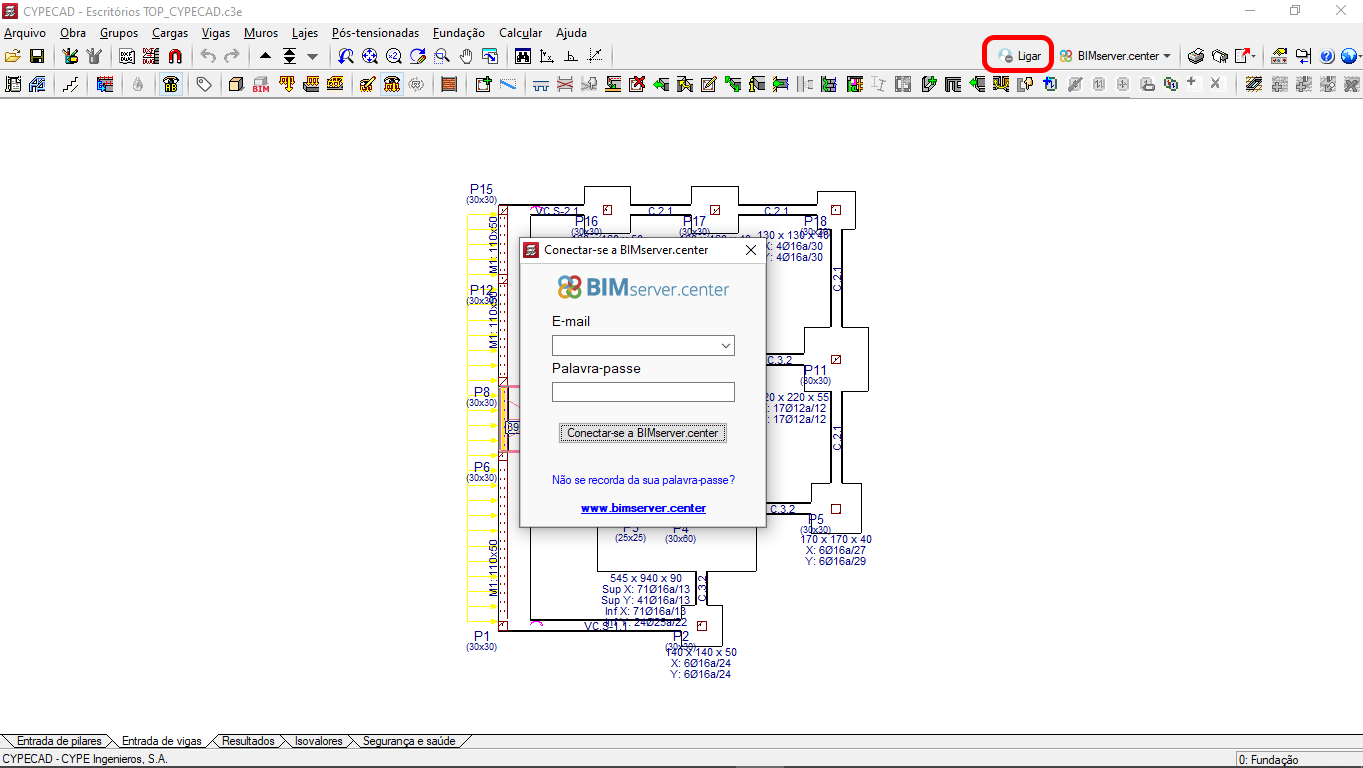Switch to Entrada de vigas tab
The image size is (1363, 768).
click(161, 741)
